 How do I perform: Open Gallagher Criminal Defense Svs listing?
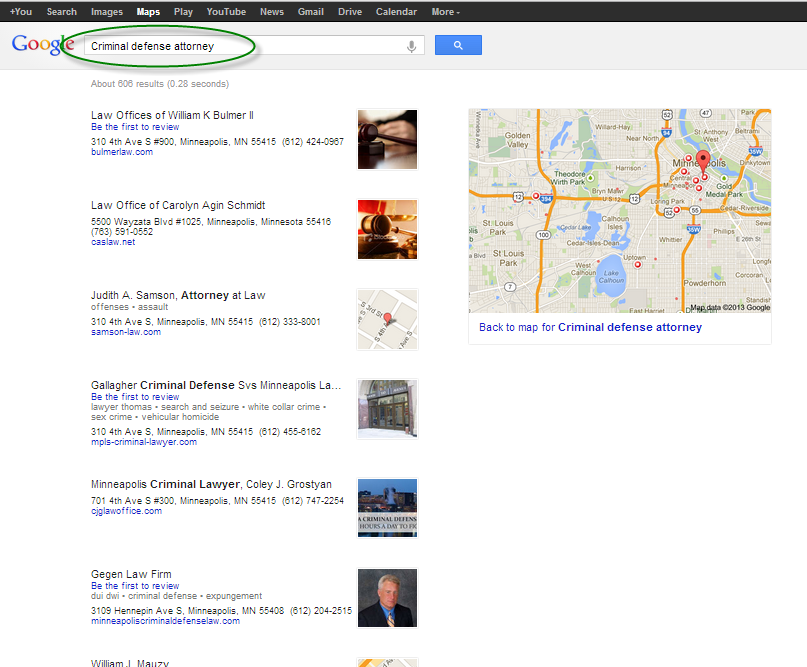point(216,385)
